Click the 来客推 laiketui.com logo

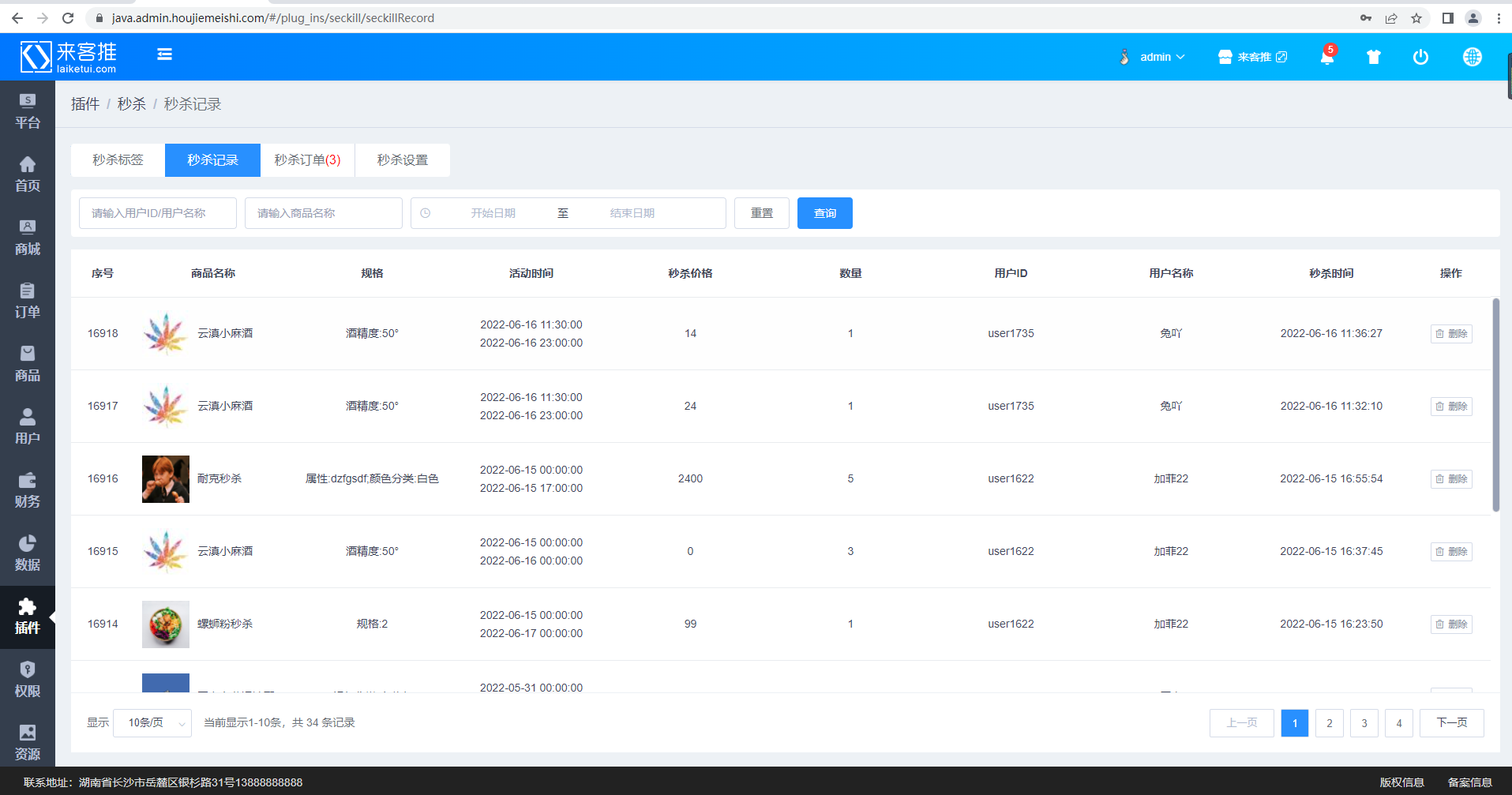(x=69, y=57)
